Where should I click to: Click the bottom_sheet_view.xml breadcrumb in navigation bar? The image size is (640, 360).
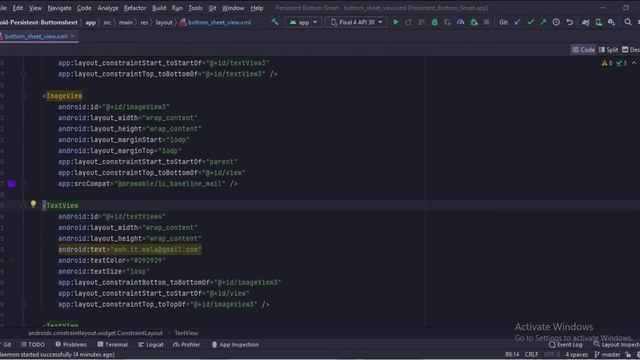(x=216, y=22)
